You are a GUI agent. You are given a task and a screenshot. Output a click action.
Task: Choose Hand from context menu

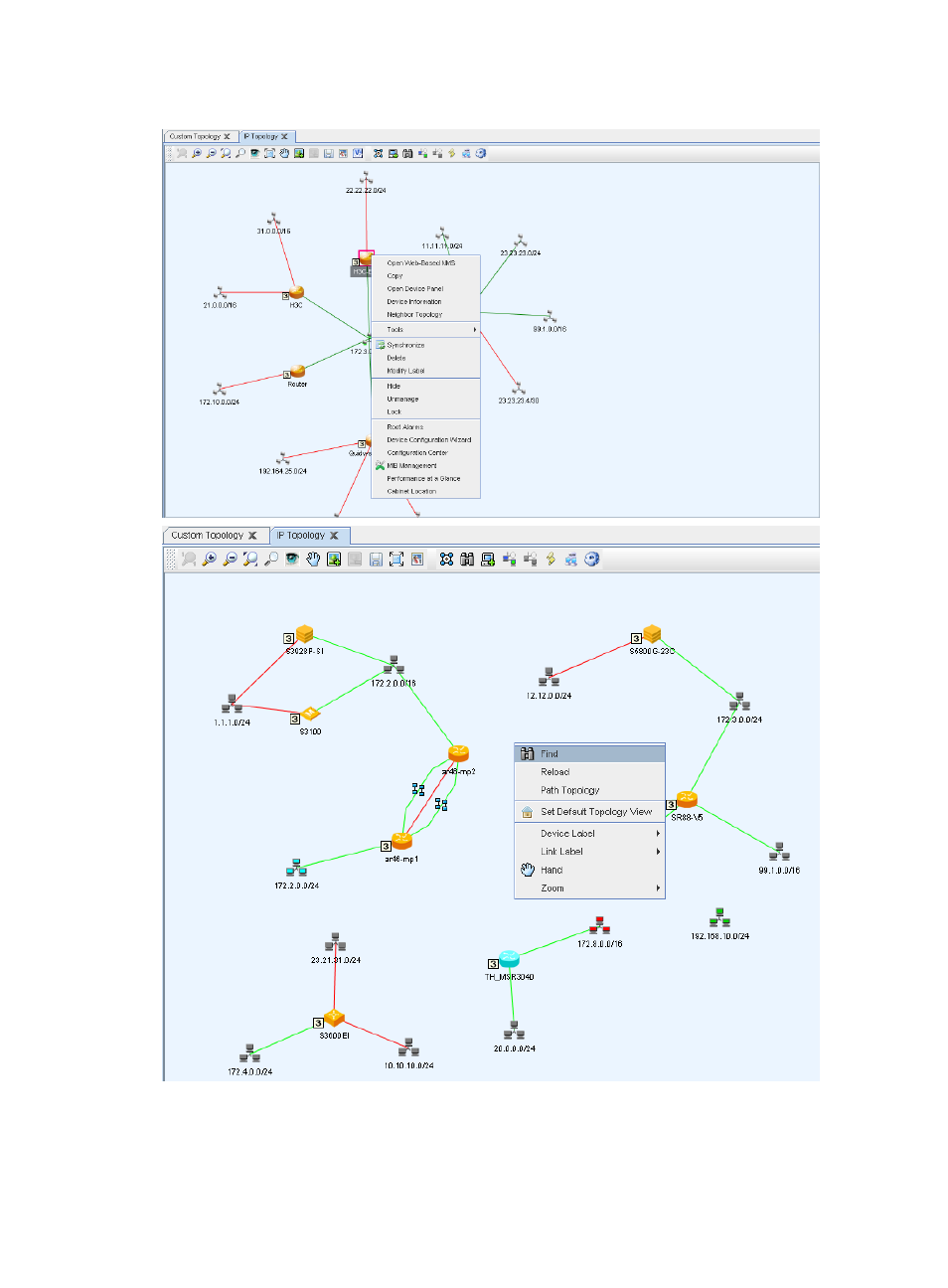(589, 870)
